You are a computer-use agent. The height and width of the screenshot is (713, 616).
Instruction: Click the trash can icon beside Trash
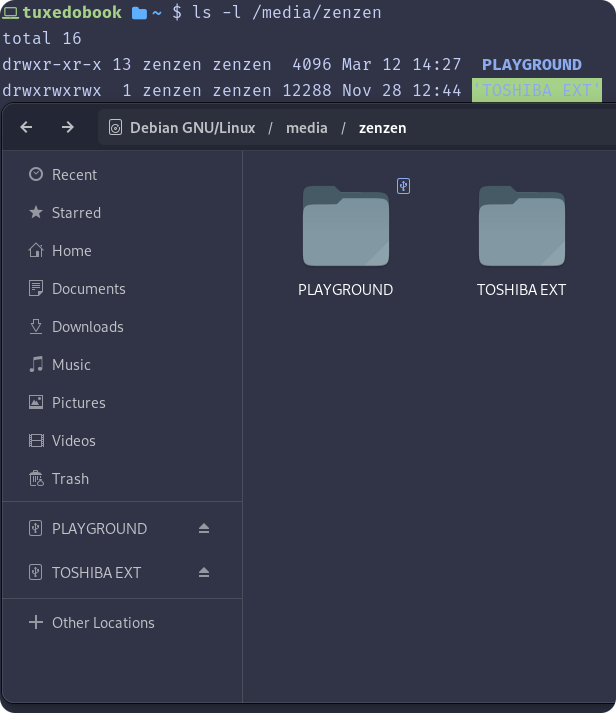[x=36, y=478]
